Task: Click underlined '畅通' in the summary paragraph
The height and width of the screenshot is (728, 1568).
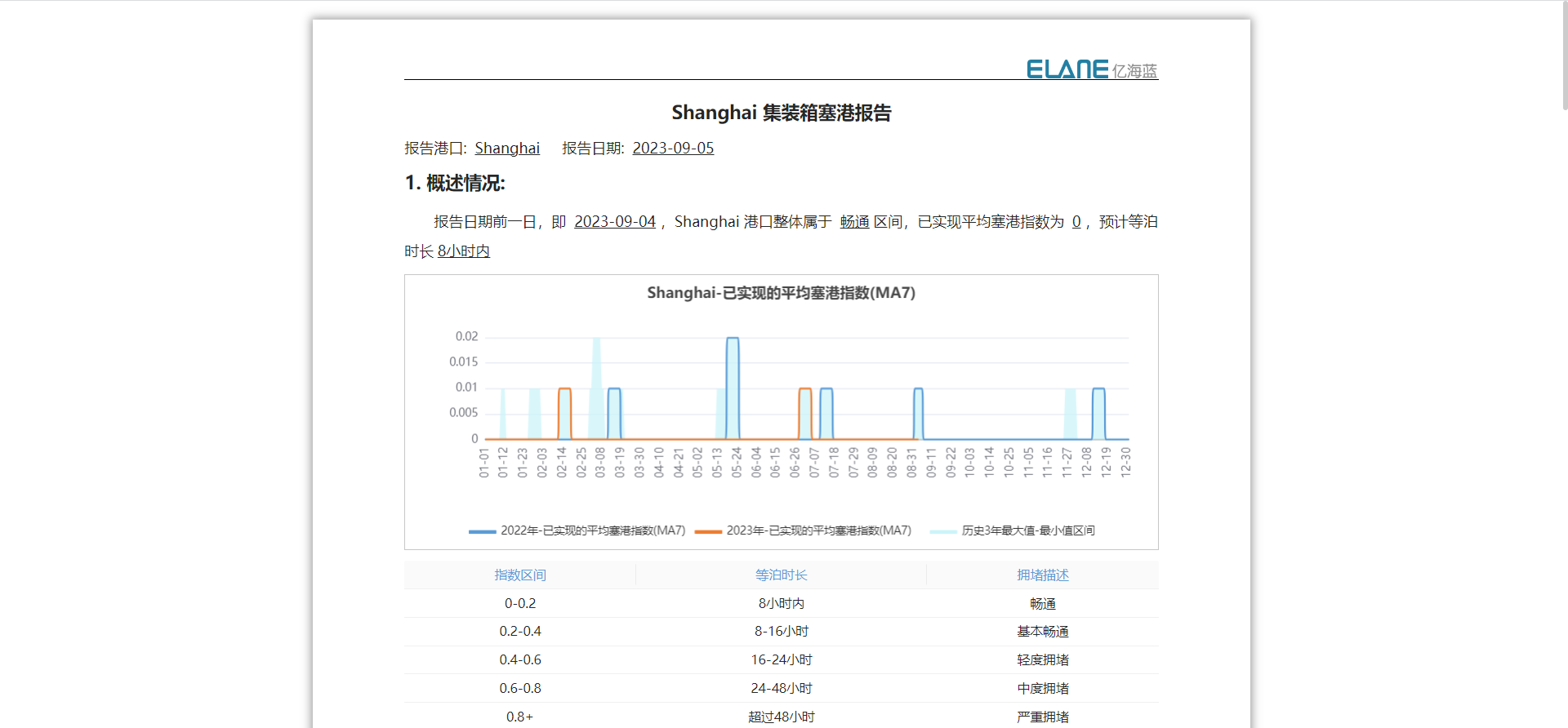Action: (854, 221)
